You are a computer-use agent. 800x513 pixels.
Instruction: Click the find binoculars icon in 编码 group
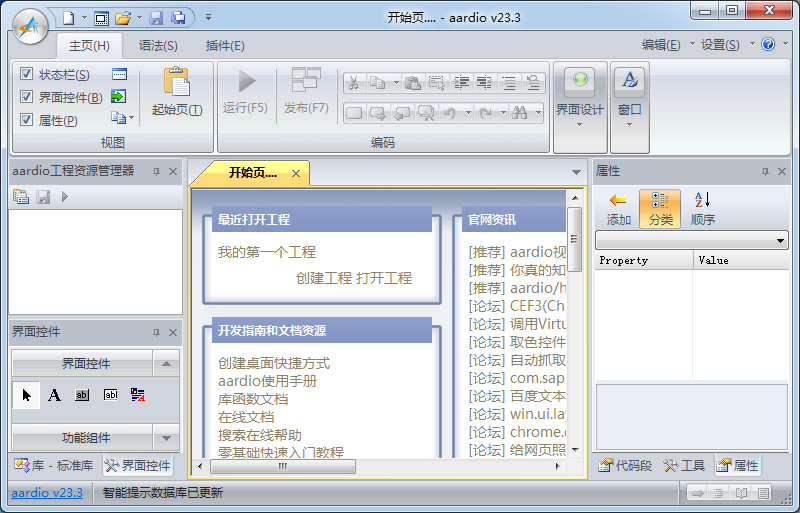pos(519,113)
